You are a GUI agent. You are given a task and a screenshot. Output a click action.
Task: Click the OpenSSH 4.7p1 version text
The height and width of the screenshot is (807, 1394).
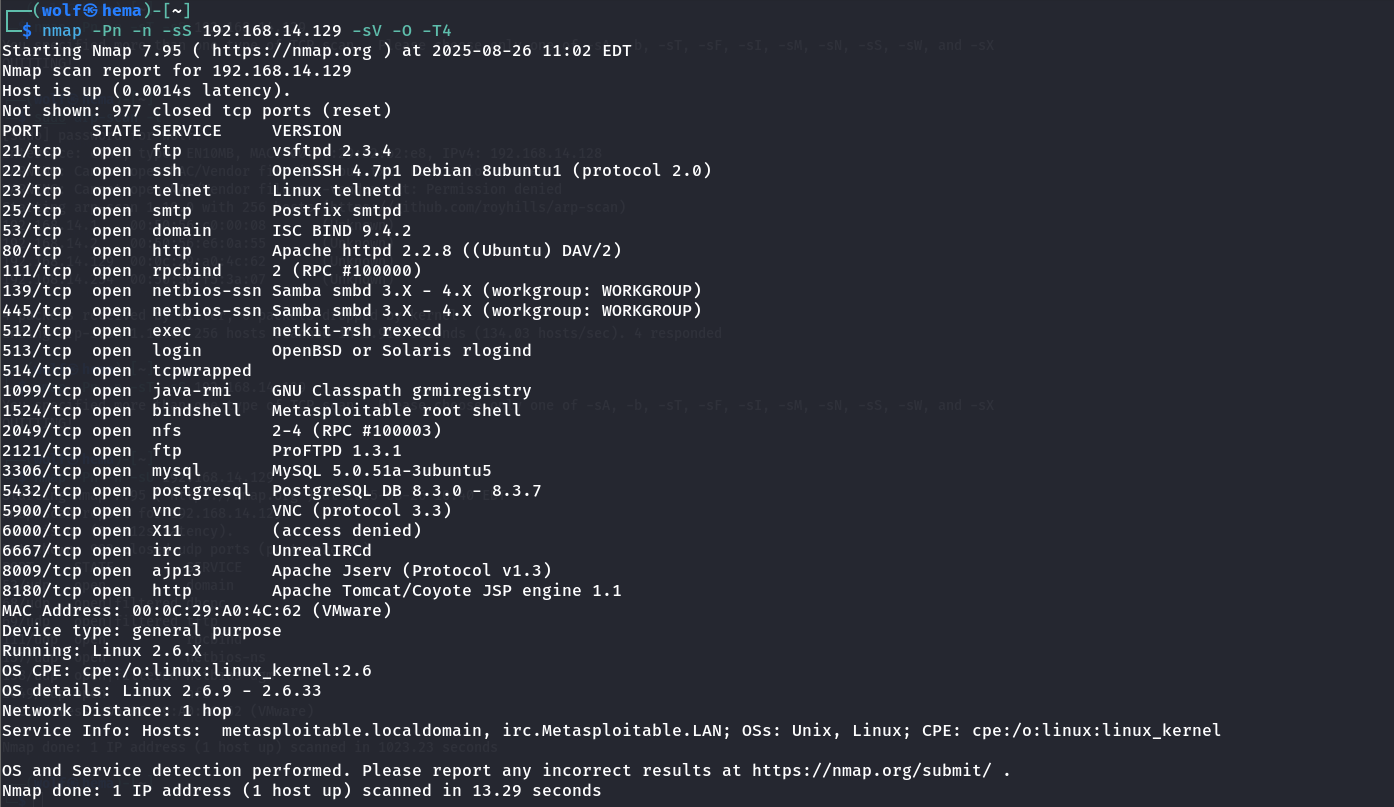point(492,170)
